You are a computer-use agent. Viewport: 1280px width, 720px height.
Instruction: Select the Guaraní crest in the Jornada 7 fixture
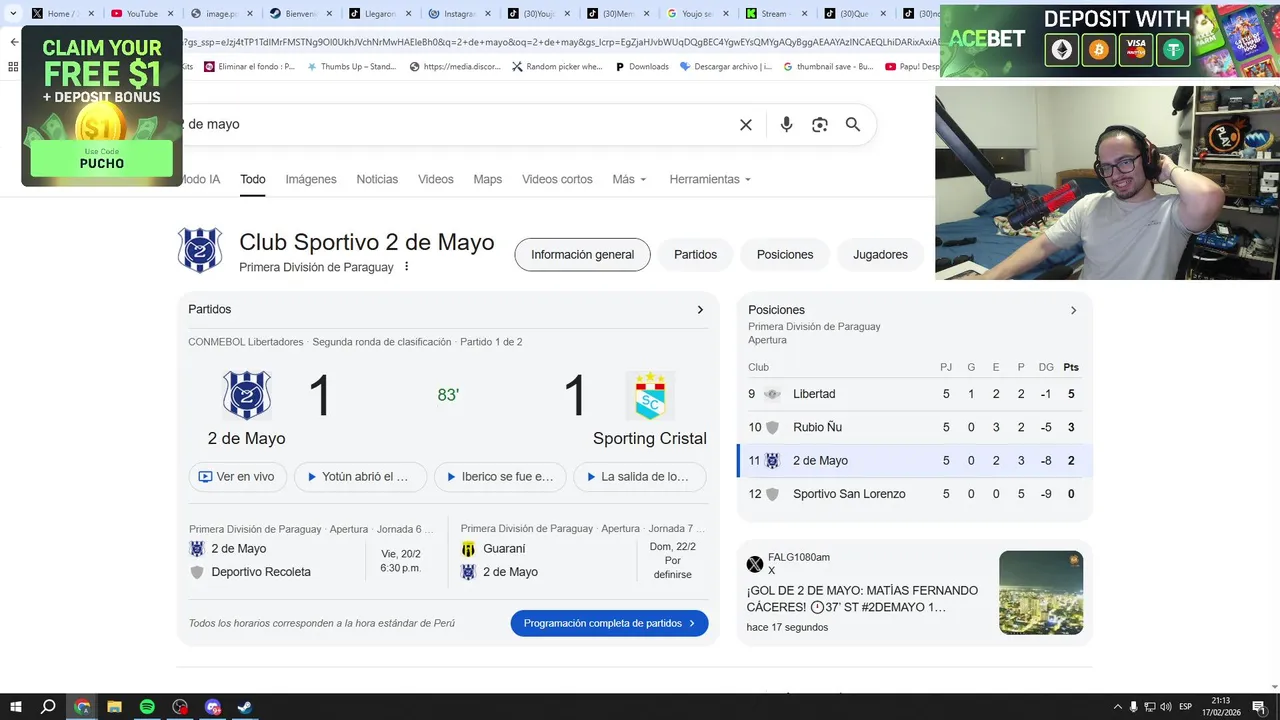coord(468,549)
